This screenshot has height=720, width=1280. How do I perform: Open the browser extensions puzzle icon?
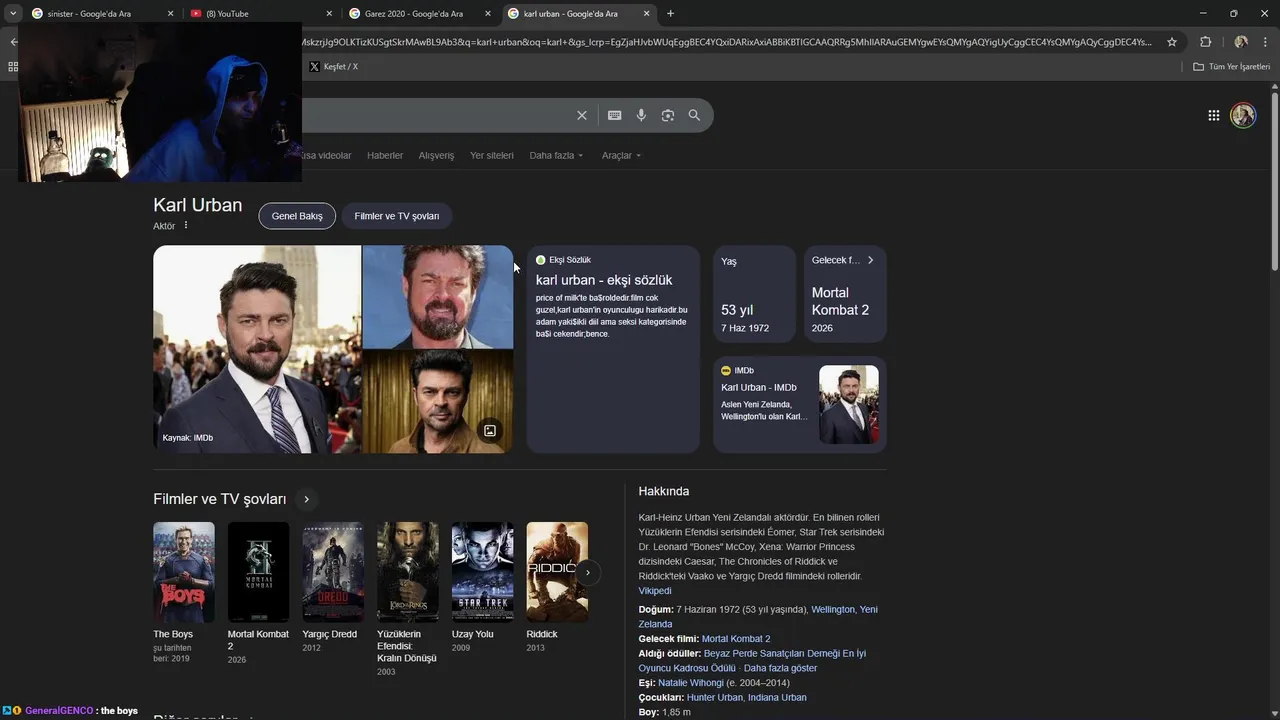[1205, 42]
